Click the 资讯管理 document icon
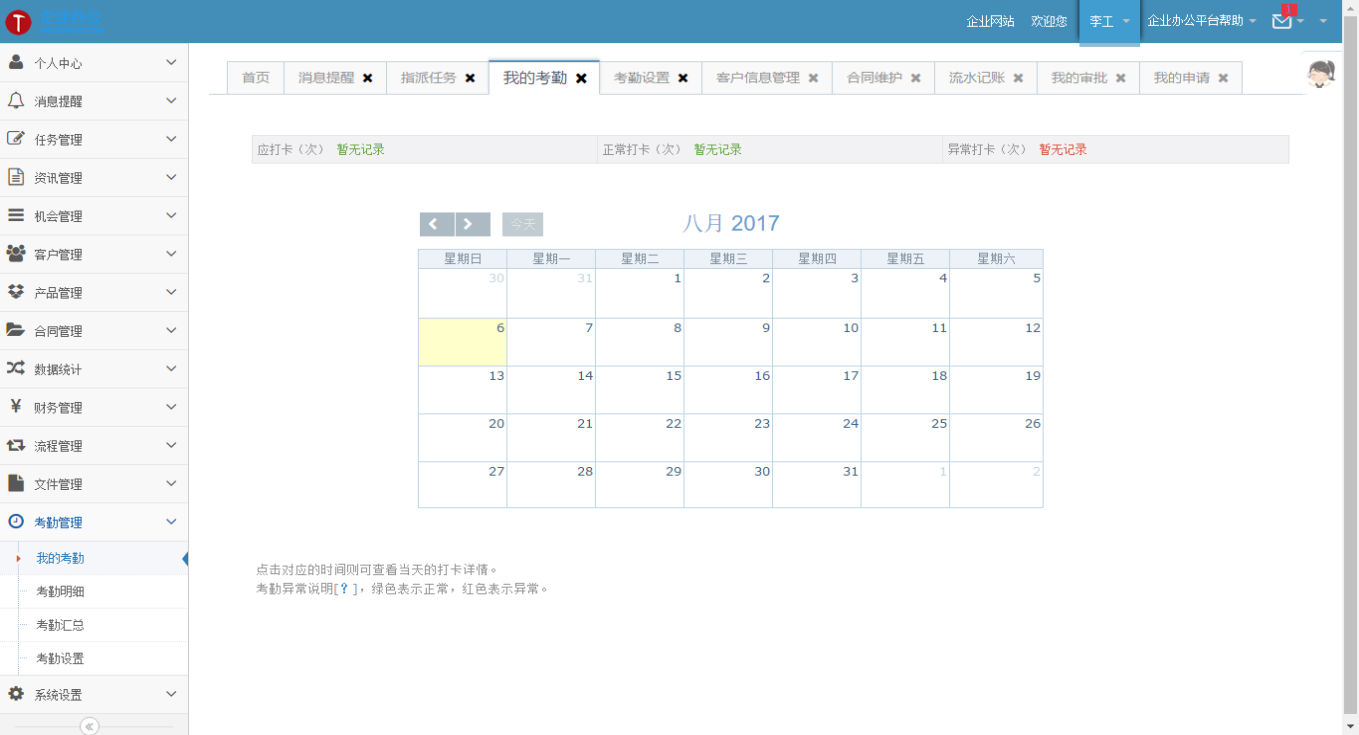 [16, 177]
